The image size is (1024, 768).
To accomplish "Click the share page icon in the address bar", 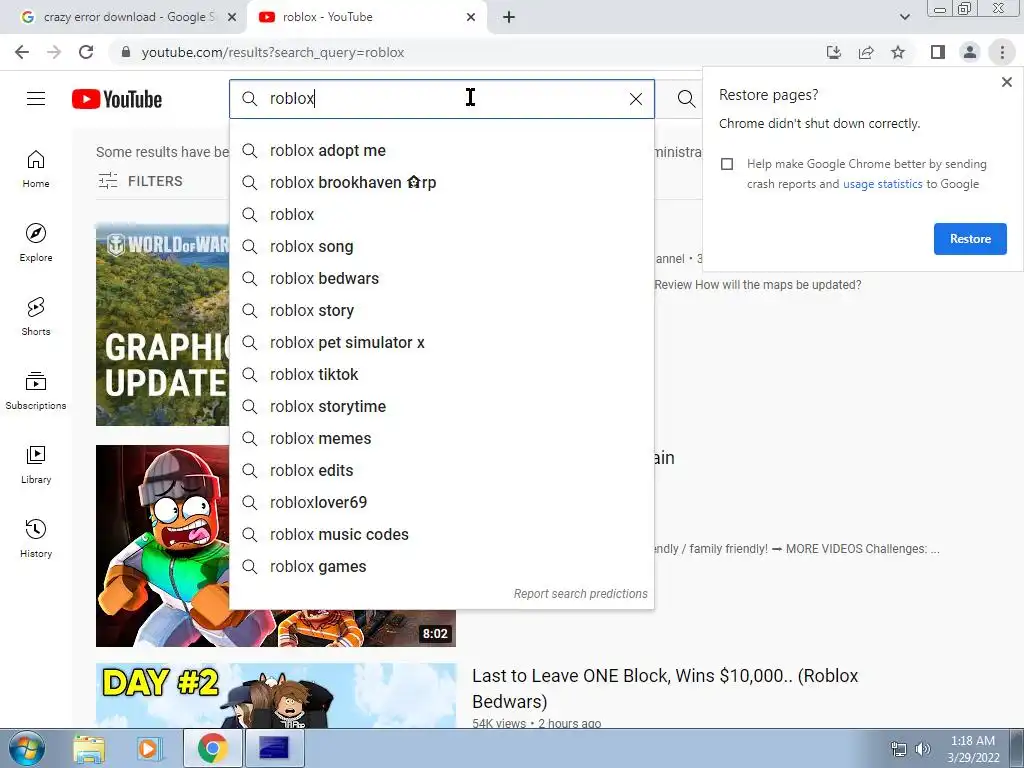I will [x=866, y=52].
